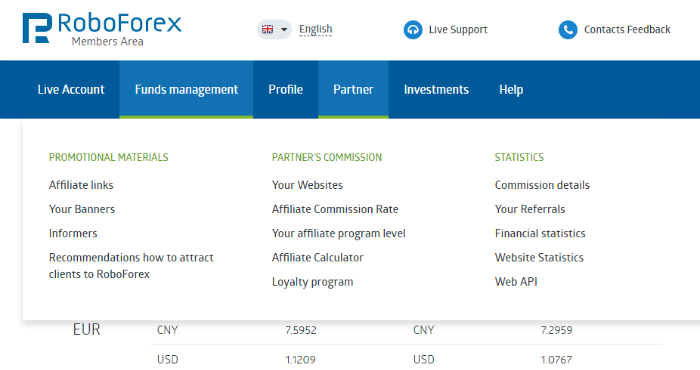Image resolution: width=700 pixels, height=370 pixels.
Task: Click the UK flag language icon
Action: [x=267, y=29]
